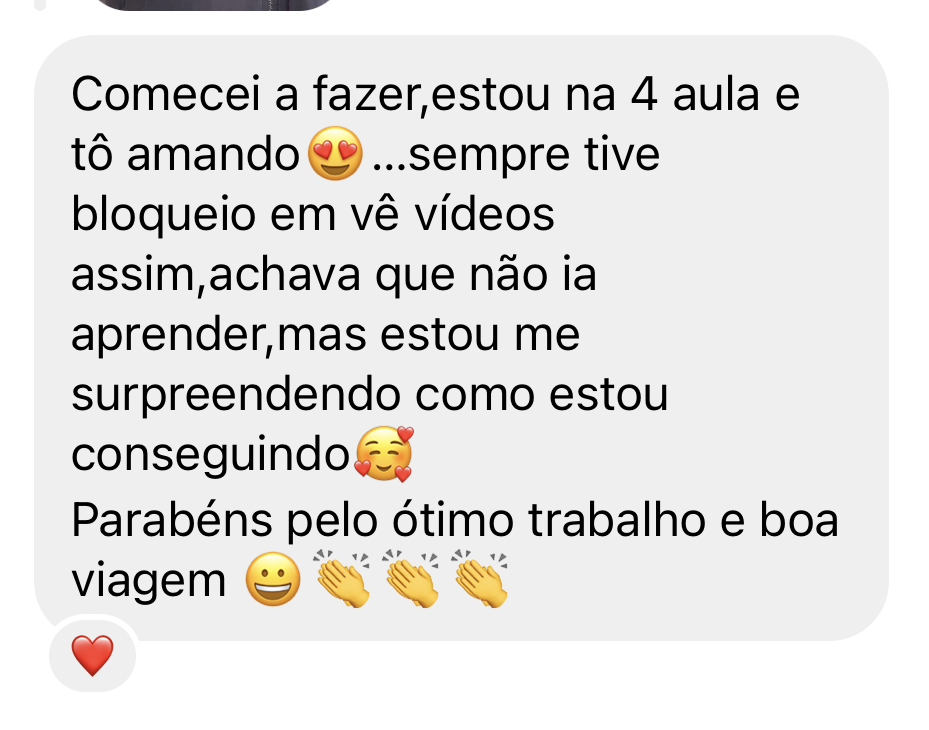
Task: Click the text "4 aula" in first line
Action: click(696, 94)
